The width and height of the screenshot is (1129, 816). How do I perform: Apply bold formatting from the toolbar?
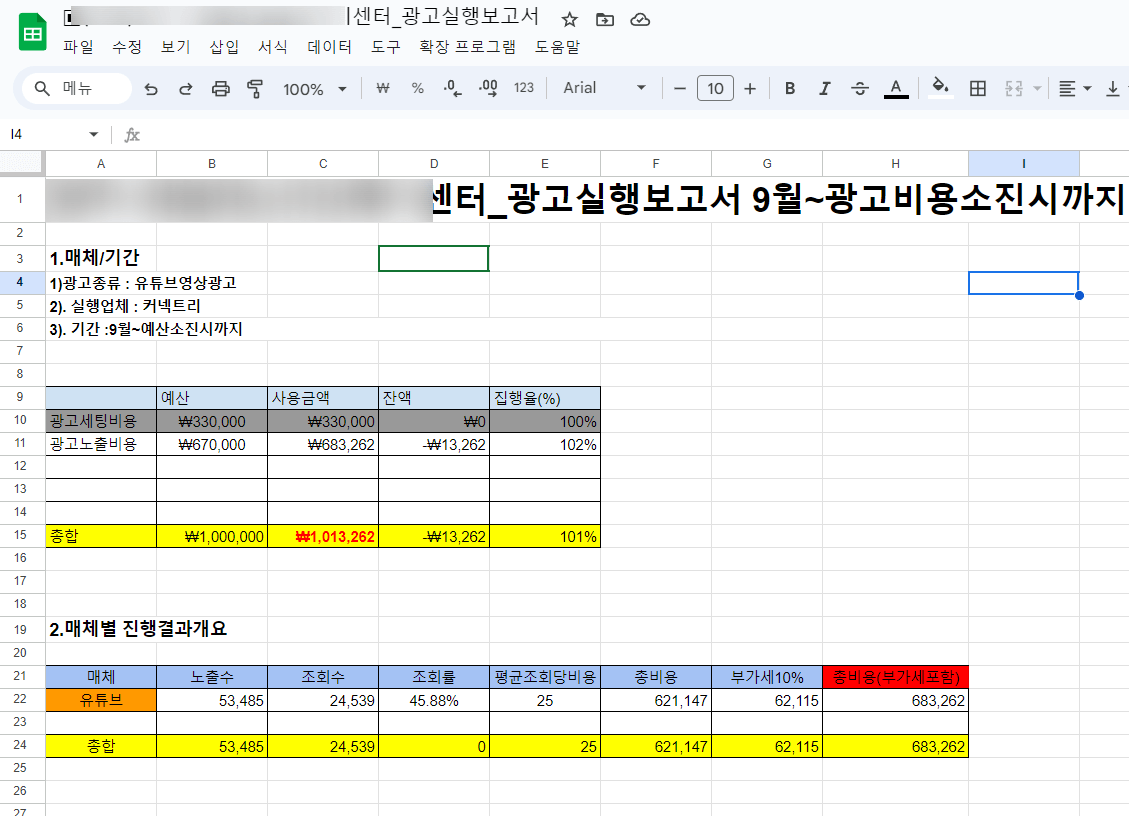point(789,88)
